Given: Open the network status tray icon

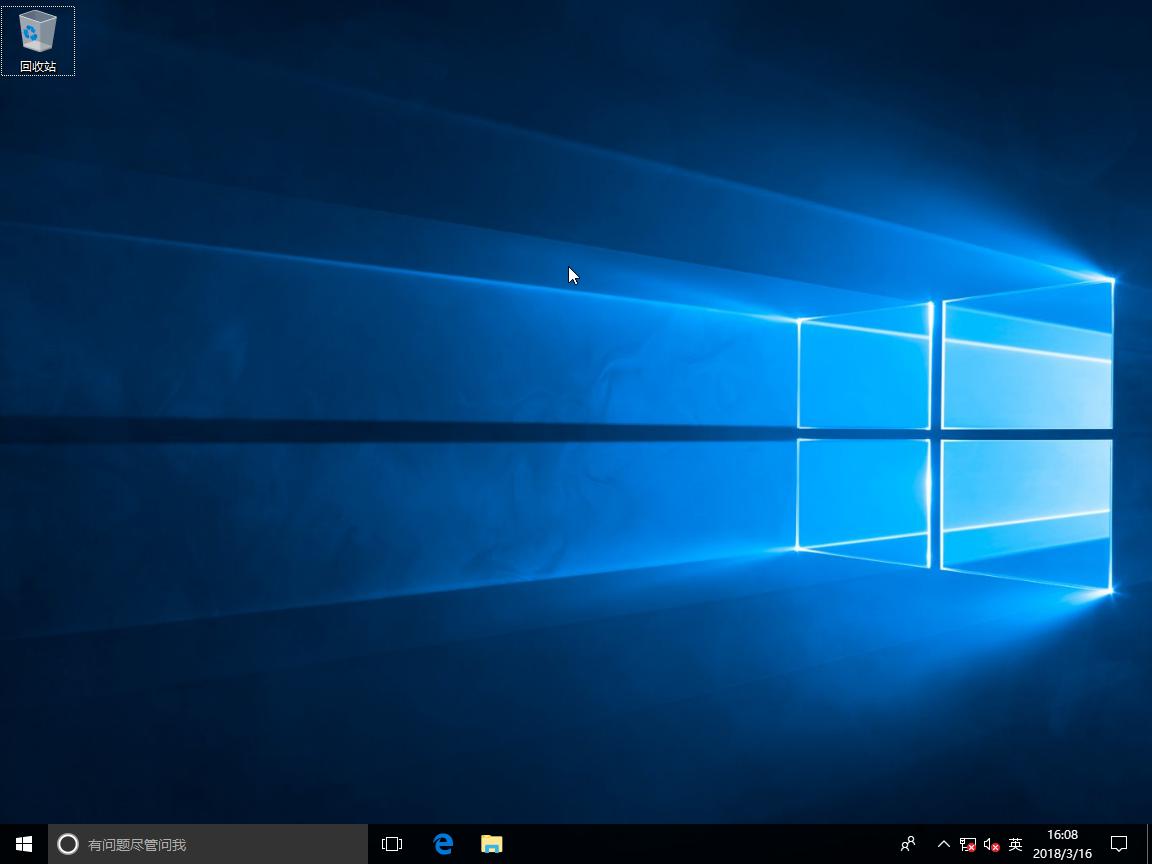Looking at the screenshot, I should [x=968, y=845].
